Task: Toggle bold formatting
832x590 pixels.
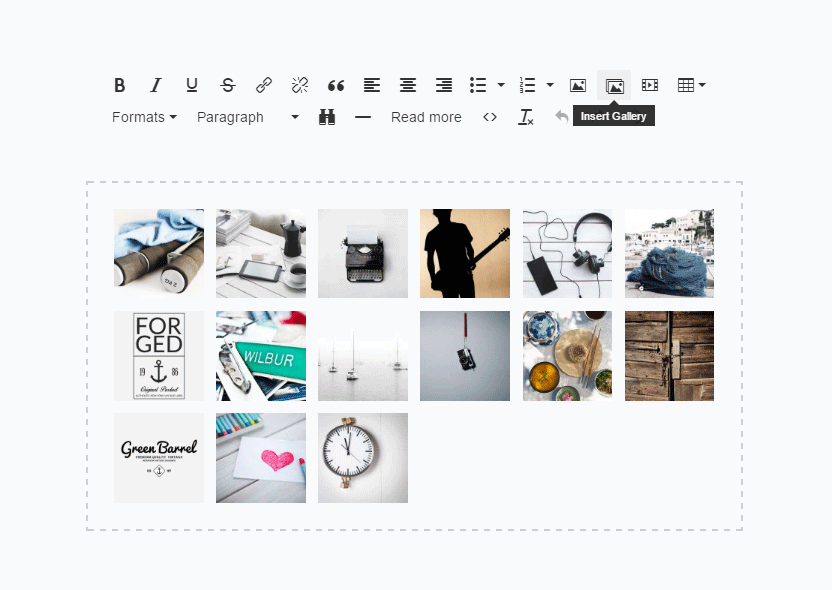Action: (119, 85)
